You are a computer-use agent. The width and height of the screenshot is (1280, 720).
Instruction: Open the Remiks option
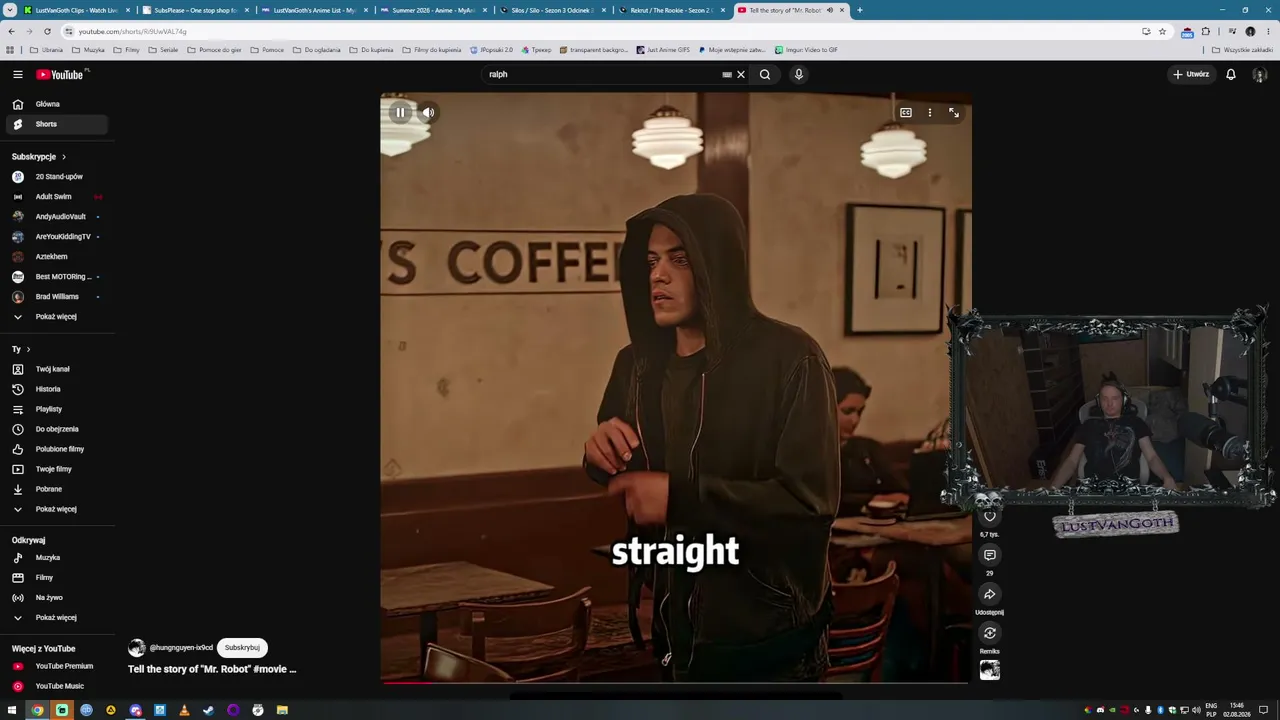pos(990,633)
